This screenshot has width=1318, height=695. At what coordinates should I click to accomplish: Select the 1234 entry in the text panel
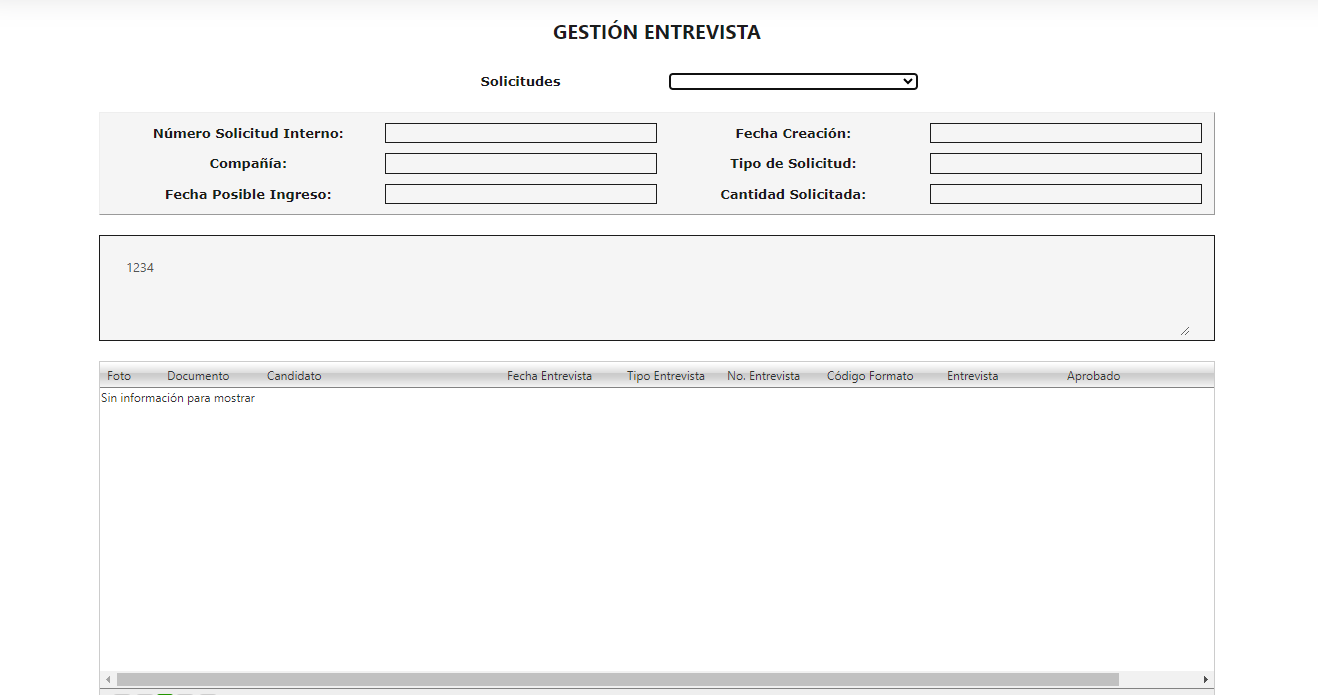click(140, 267)
